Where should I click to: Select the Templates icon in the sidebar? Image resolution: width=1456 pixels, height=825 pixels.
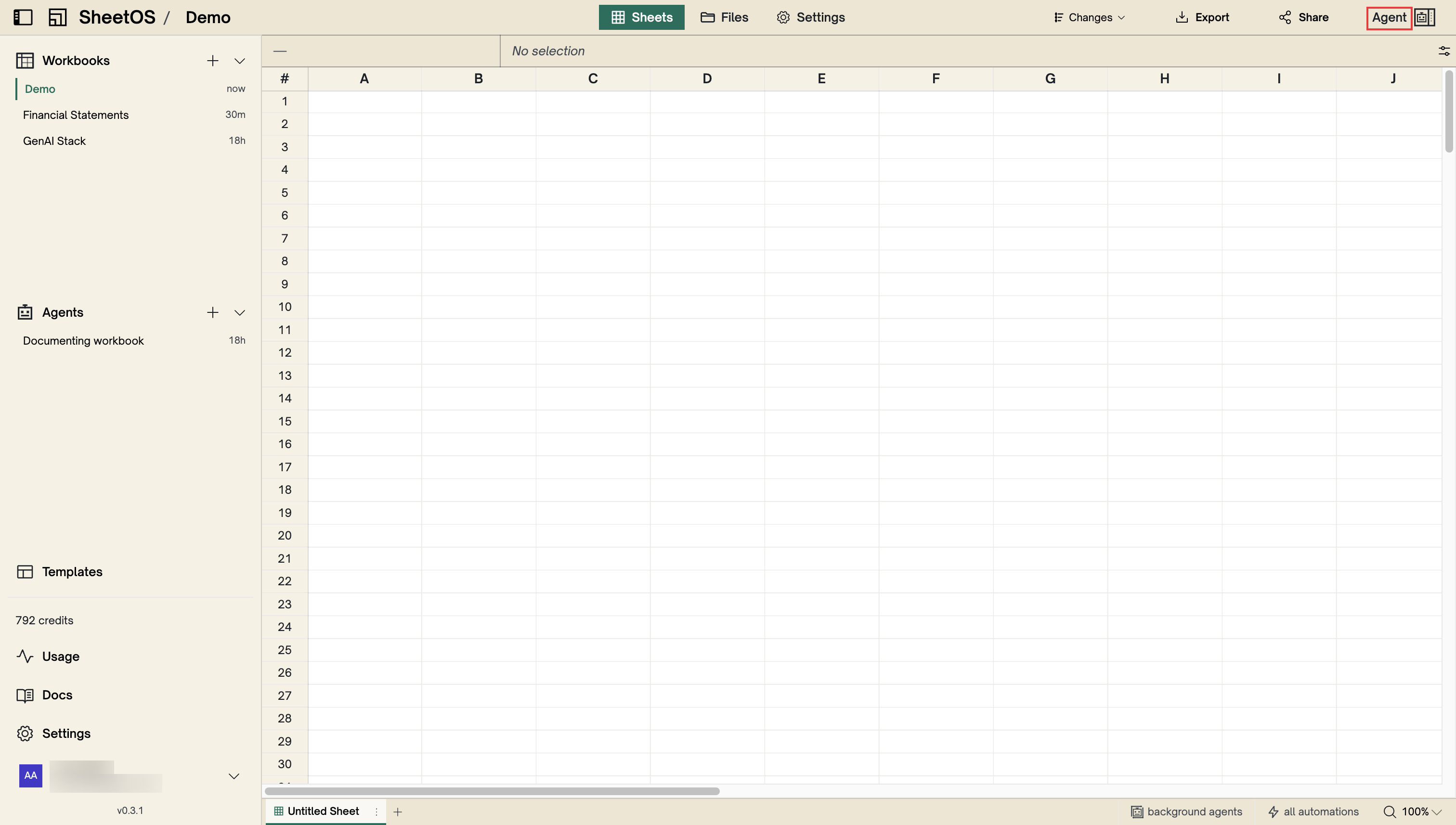(26, 571)
